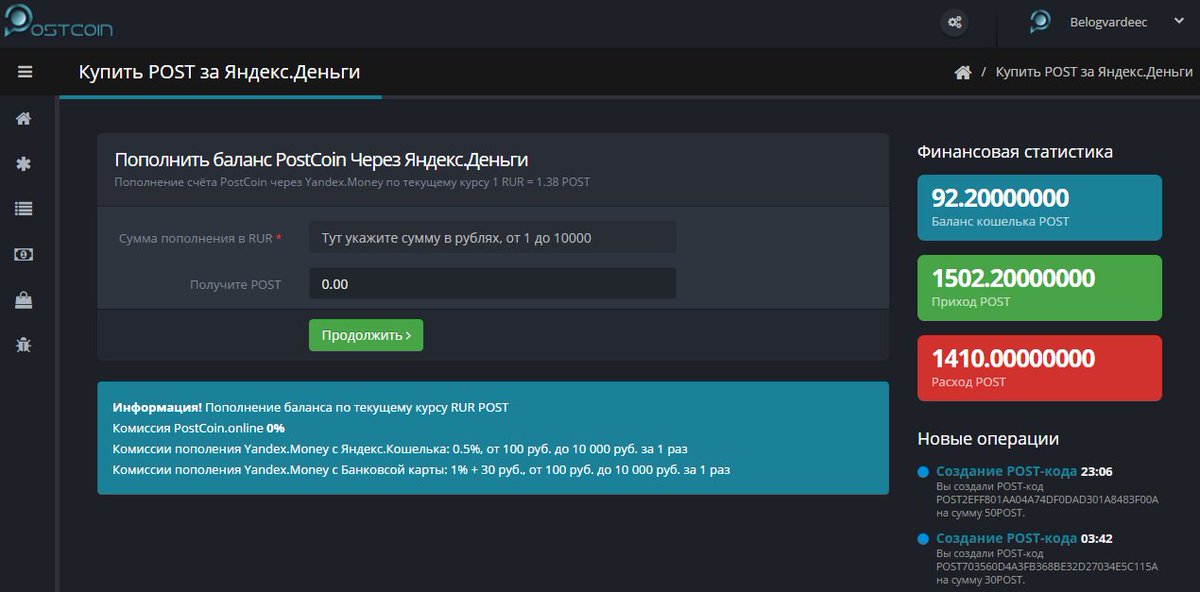Select the asterisk icon in sidebar
The height and width of the screenshot is (592, 1200).
pyautogui.click(x=24, y=164)
